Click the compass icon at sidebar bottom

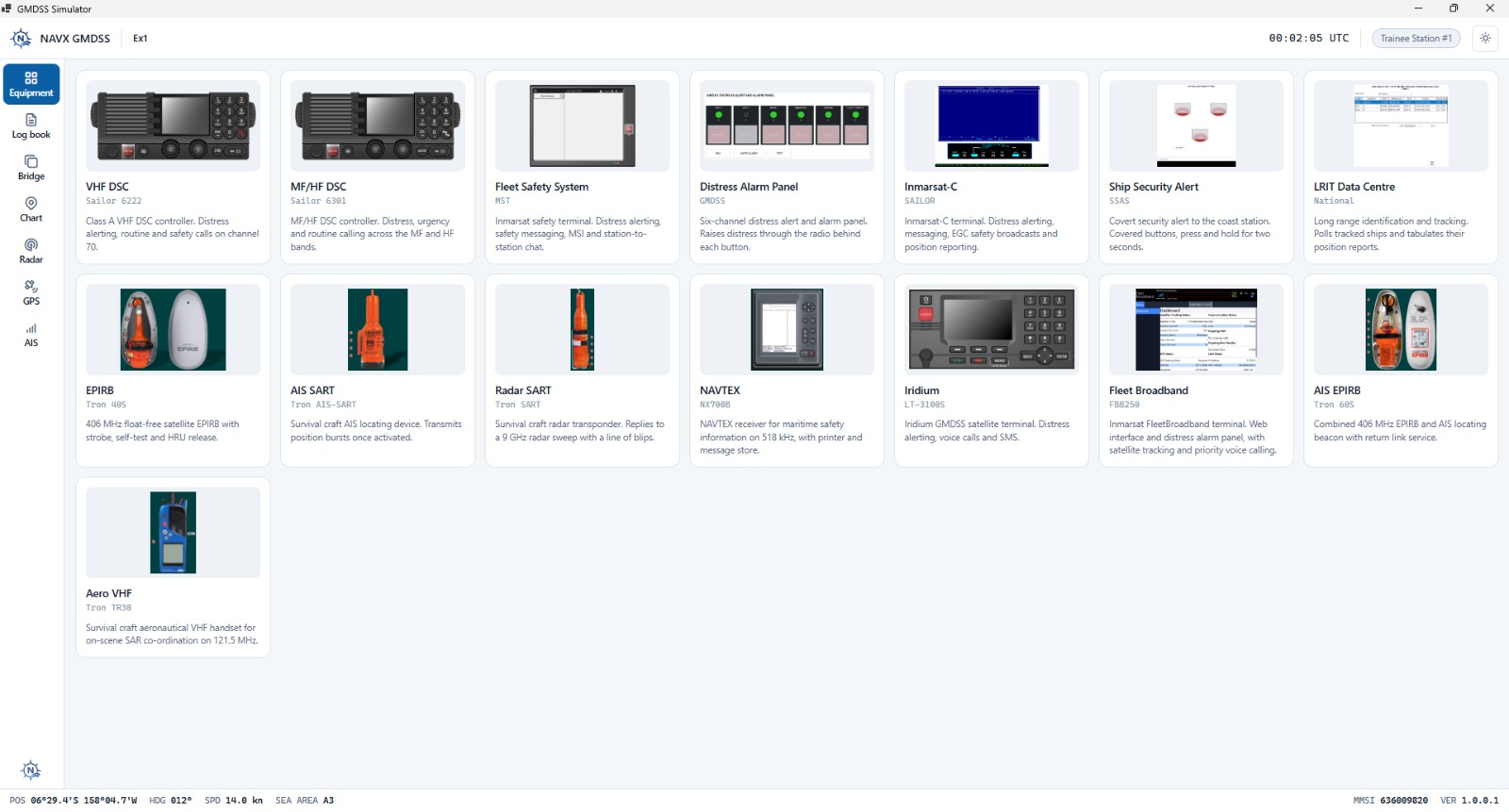click(31, 770)
